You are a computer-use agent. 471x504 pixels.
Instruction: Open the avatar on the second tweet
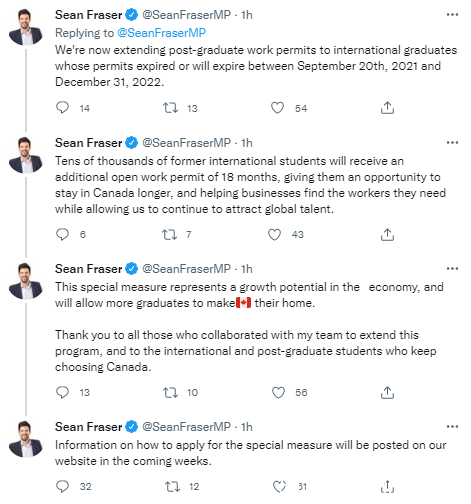[x=26, y=155]
